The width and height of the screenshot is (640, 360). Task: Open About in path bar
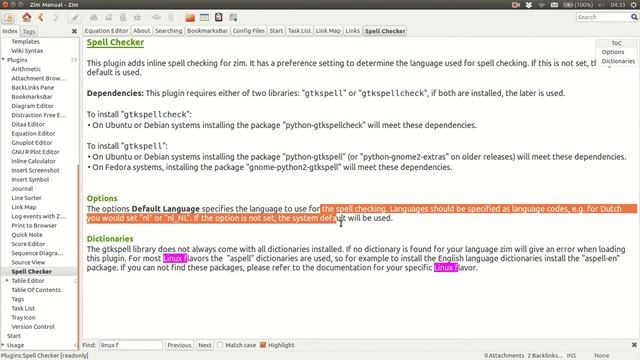142,31
